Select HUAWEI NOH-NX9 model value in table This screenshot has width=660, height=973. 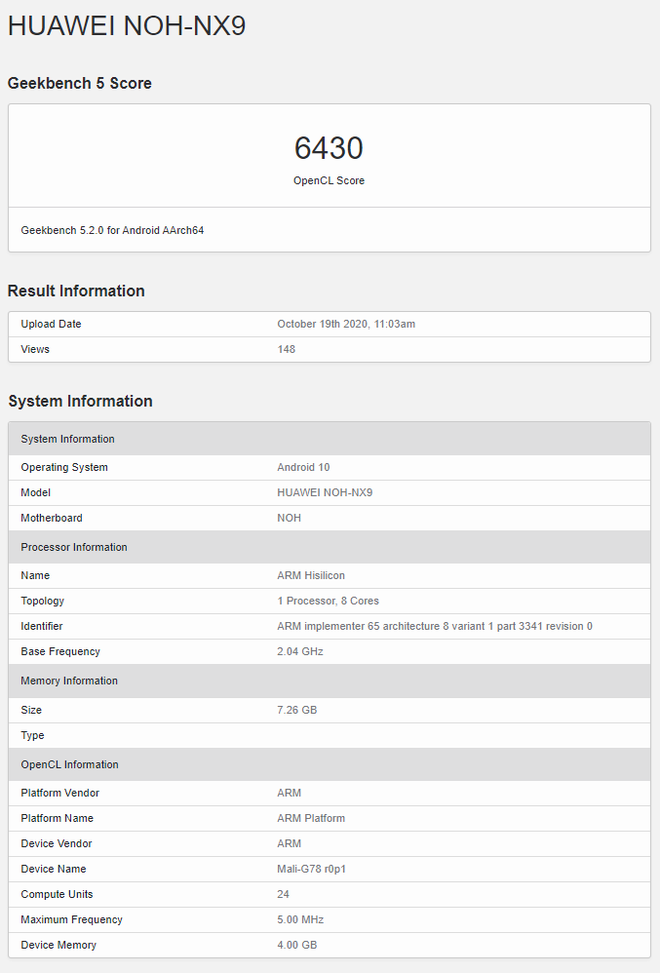[325, 493]
